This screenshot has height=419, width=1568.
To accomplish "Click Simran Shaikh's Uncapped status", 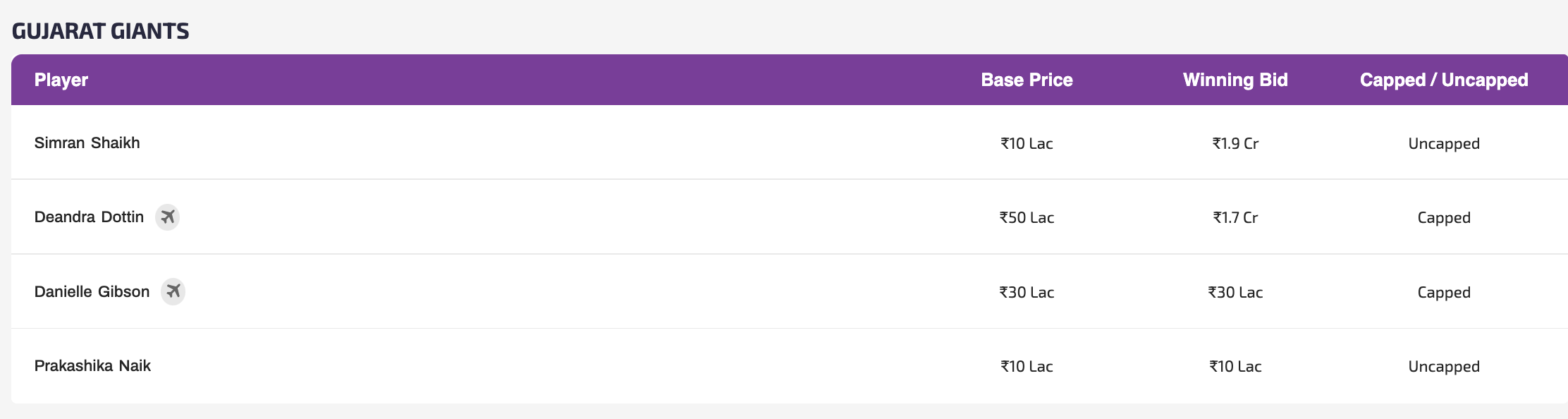I will click(1443, 144).
